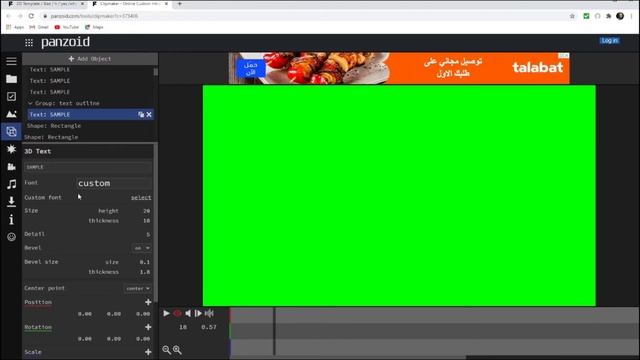Click the Position label
Image resolution: width=640 pixels, height=360 pixels.
[38, 302]
